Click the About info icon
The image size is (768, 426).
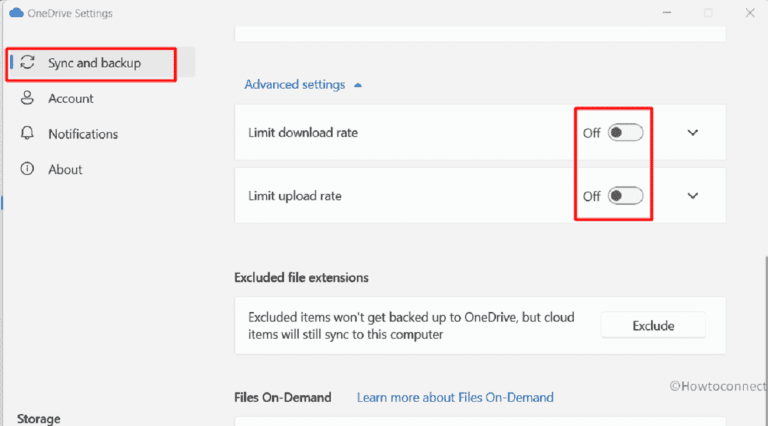point(27,169)
